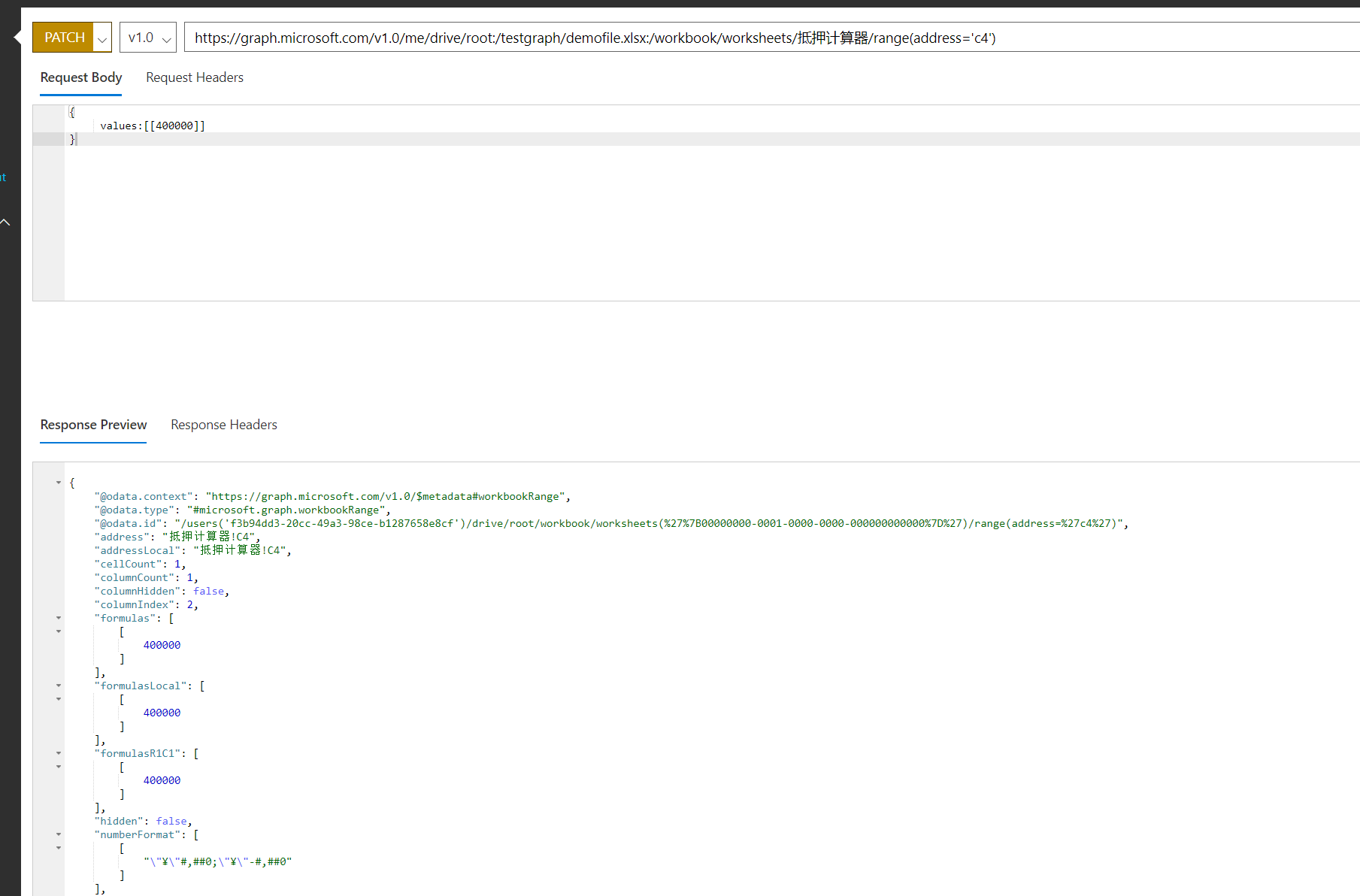This screenshot has width=1360, height=896.
Task: Click the values line in the request body editor
Action: (153, 126)
